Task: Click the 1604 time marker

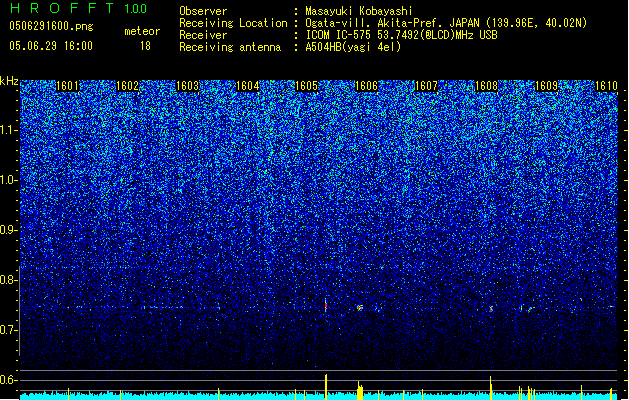Action: [248, 86]
